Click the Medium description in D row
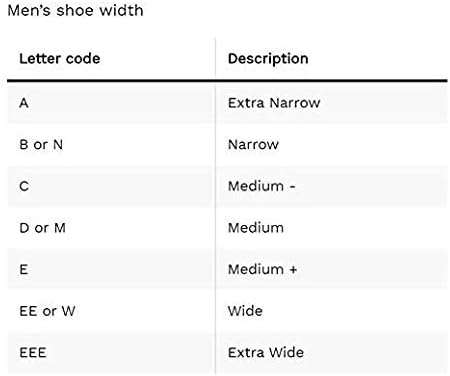This screenshot has height=376, width=450. pos(256,228)
